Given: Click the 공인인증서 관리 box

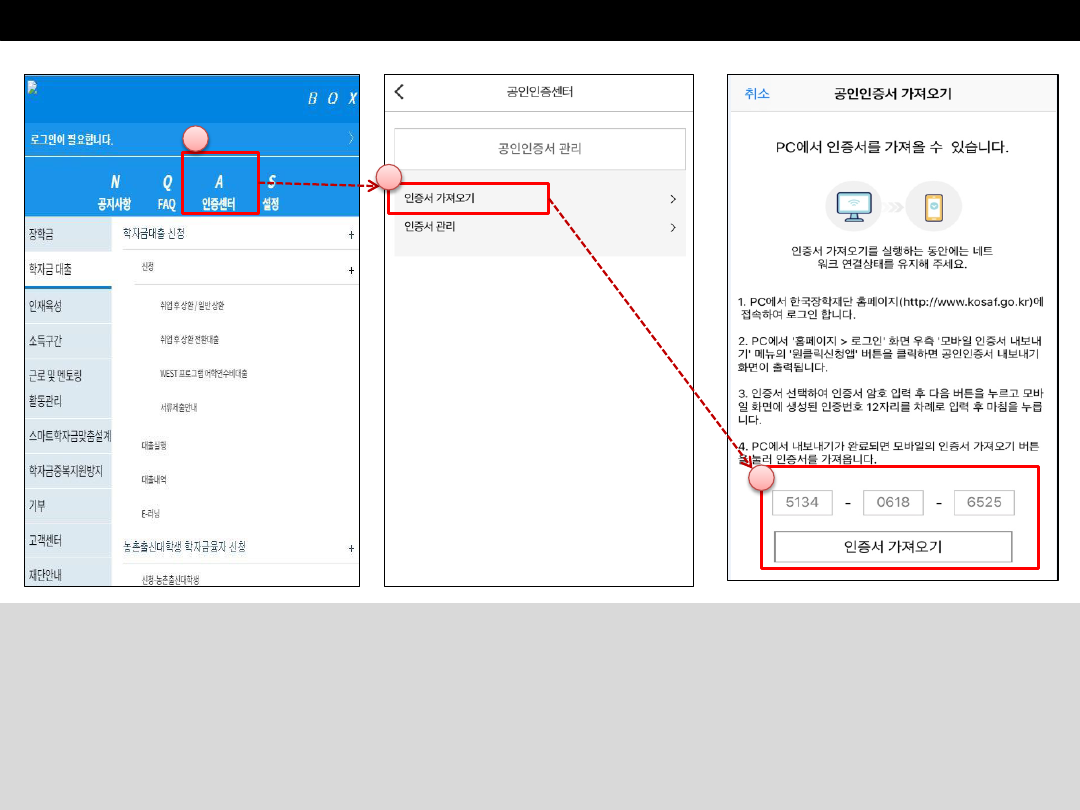Looking at the screenshot, I should [x=540, y=149].
